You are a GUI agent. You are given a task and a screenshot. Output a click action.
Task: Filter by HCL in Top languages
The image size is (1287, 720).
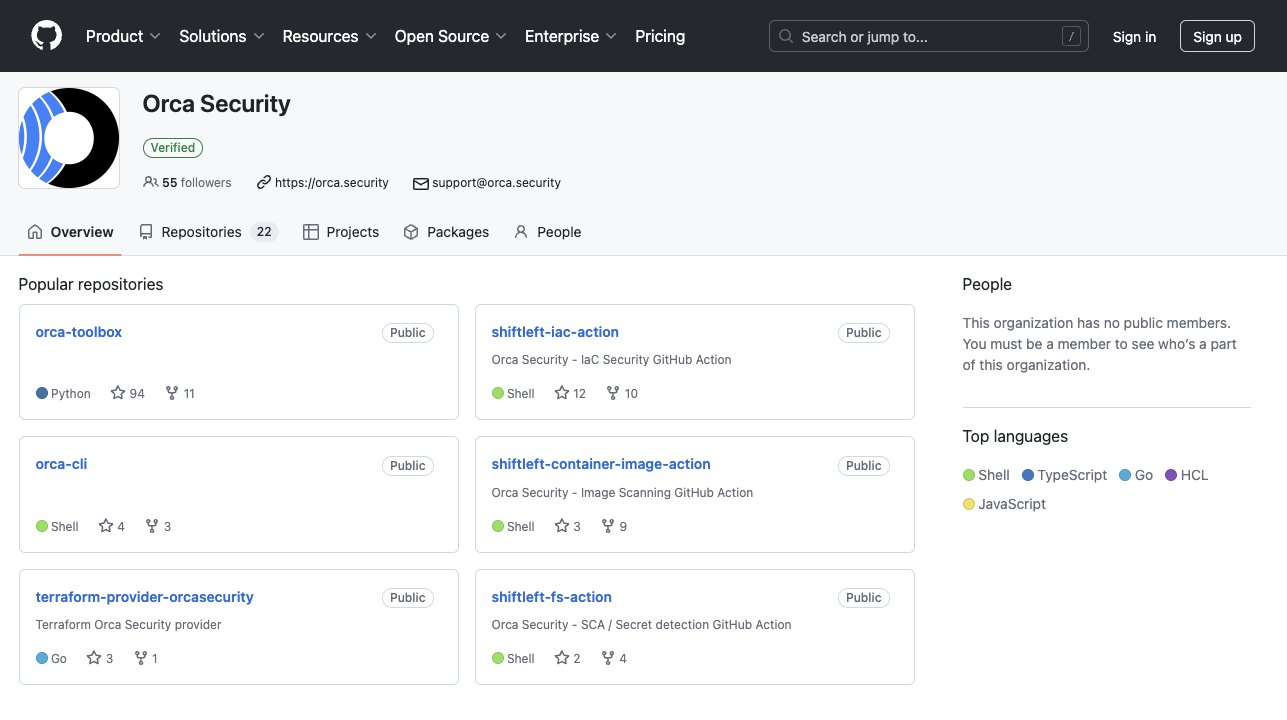(1187, 475)
